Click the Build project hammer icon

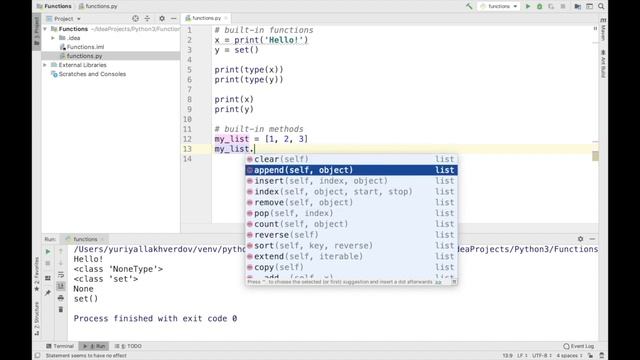[x=469, y=6]
